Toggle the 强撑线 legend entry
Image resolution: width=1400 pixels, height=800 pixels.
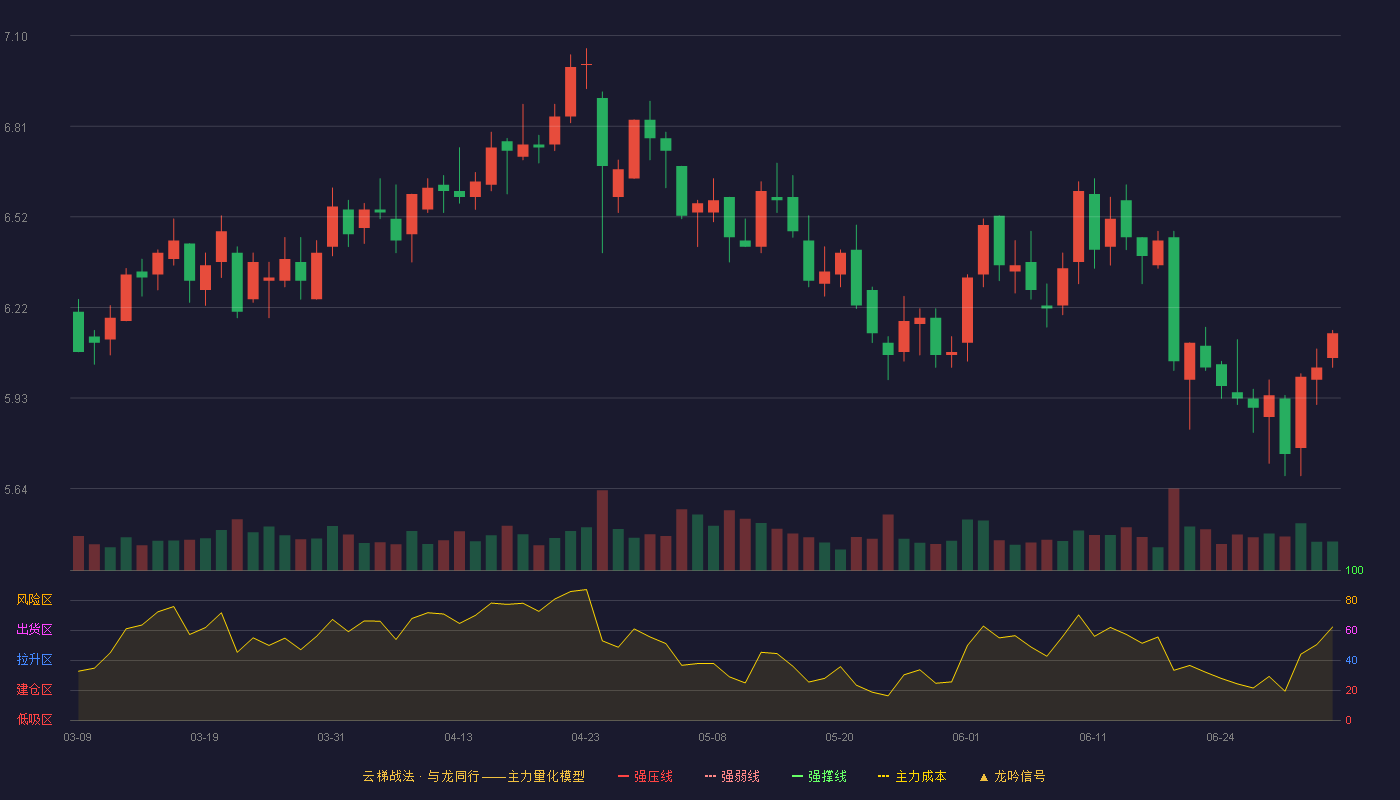(x=819, y=776)
